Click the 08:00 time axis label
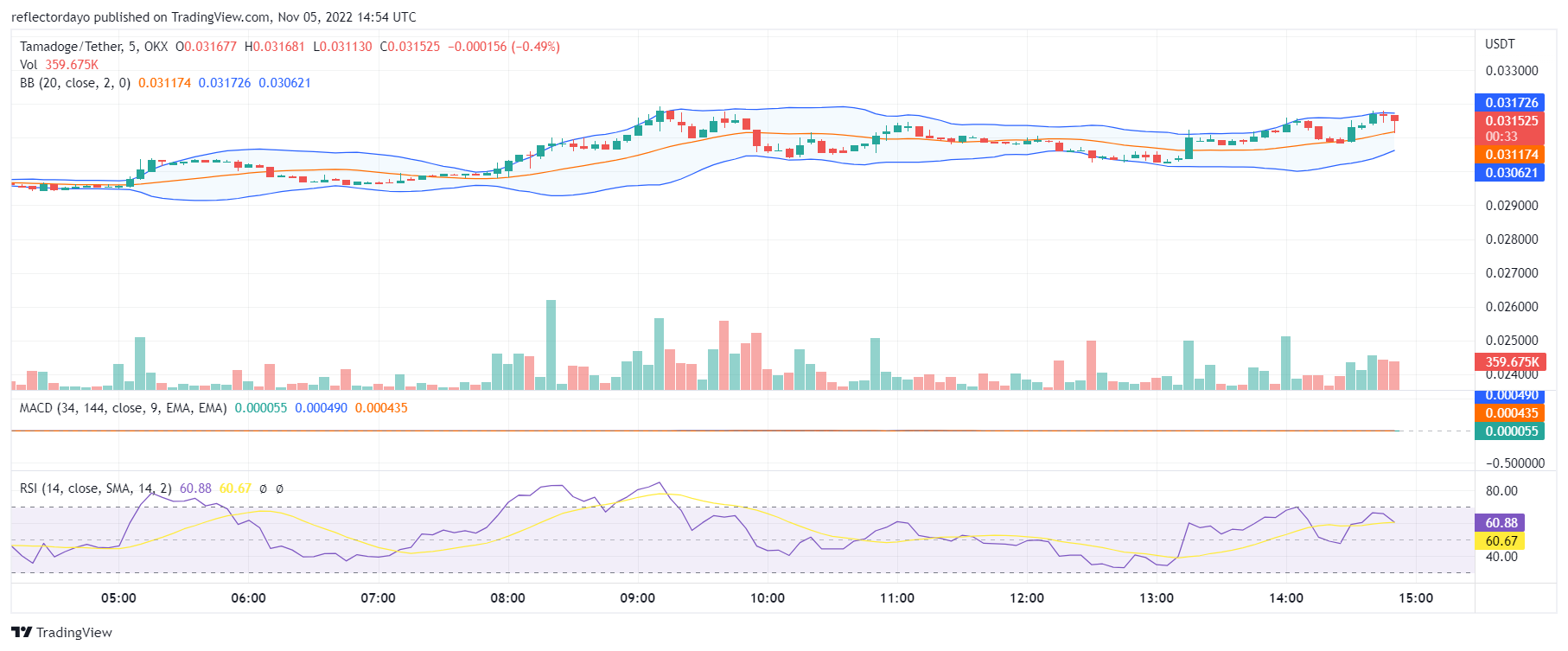The width and height of the screenshot is (1568, 651). coord(507,598)
